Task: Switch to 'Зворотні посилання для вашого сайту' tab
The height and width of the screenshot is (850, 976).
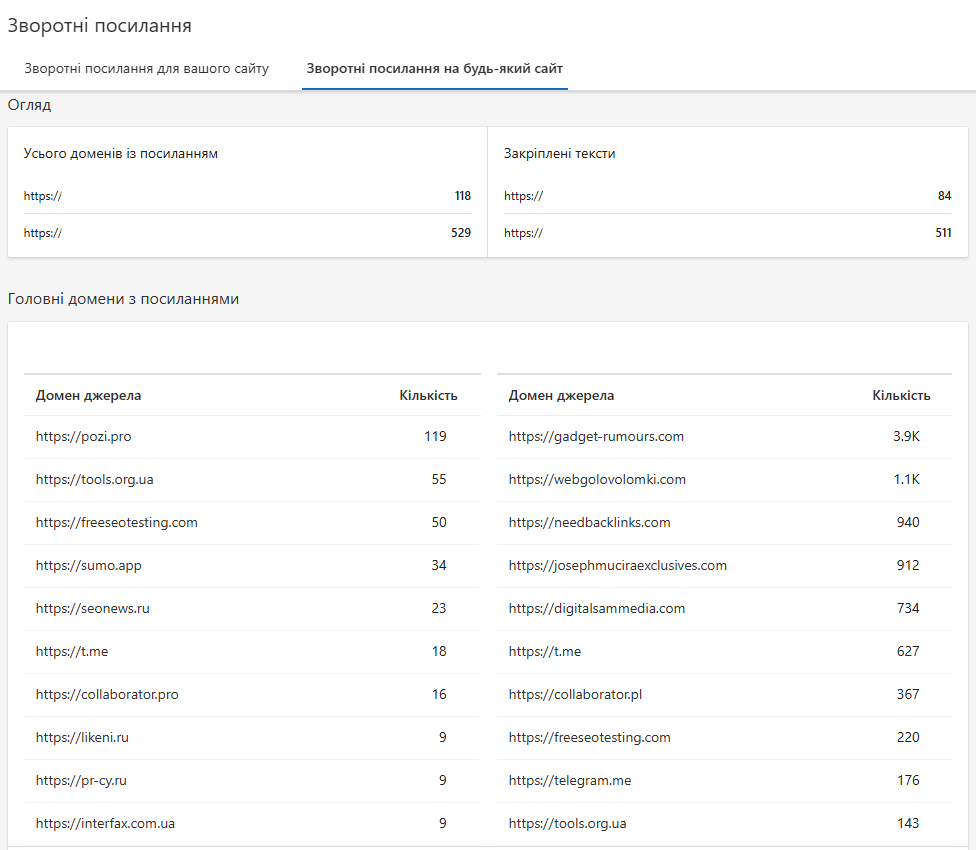Action: pyautogui.click(x=147, y=69)
